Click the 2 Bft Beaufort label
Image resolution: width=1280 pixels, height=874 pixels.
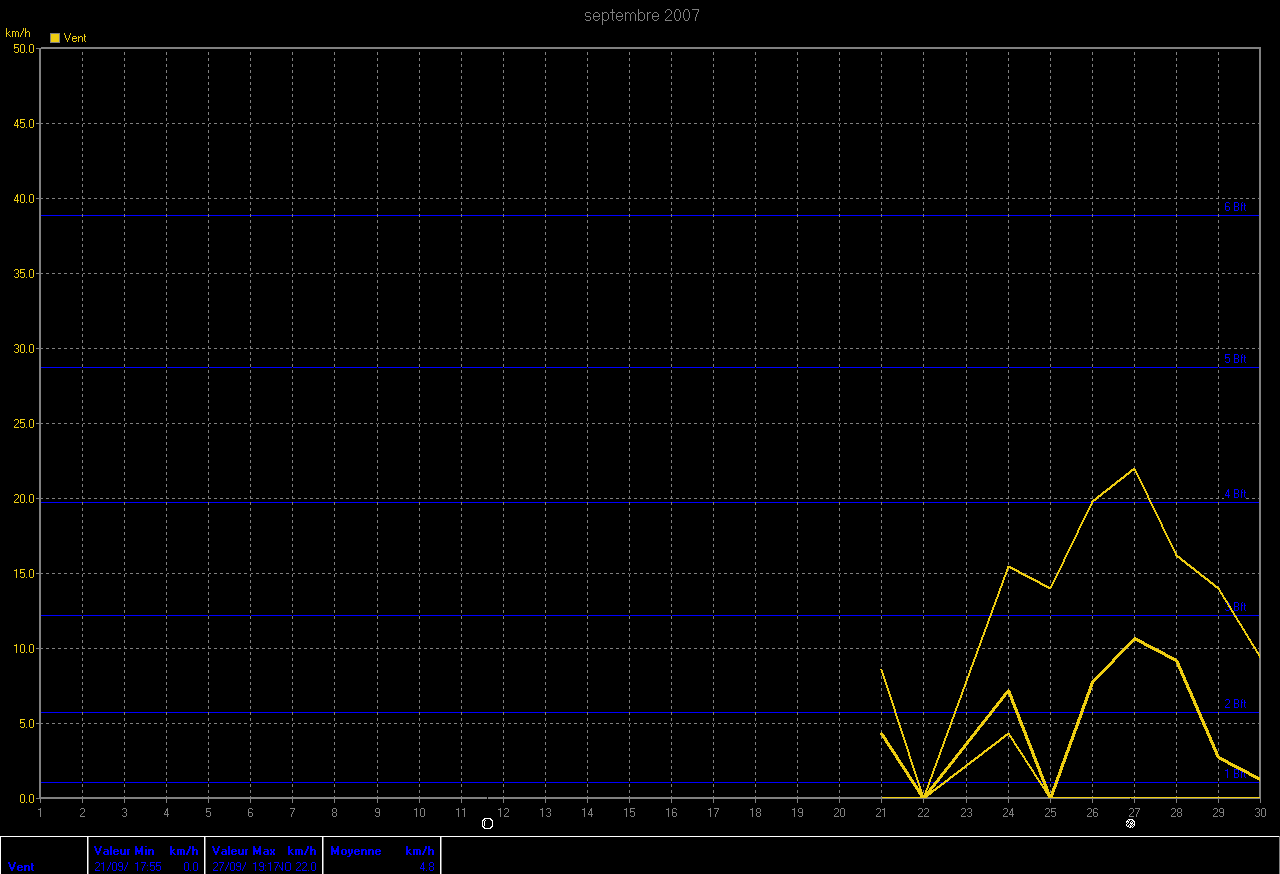[x=1236, y=704]
